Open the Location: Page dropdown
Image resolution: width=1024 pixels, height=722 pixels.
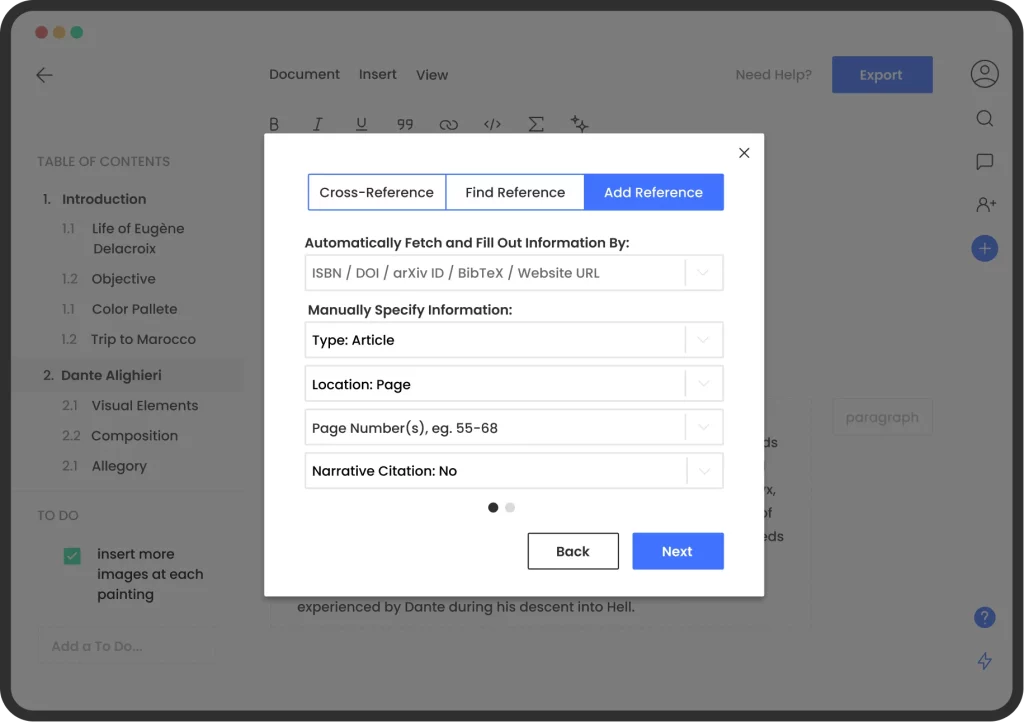(703, 384)
